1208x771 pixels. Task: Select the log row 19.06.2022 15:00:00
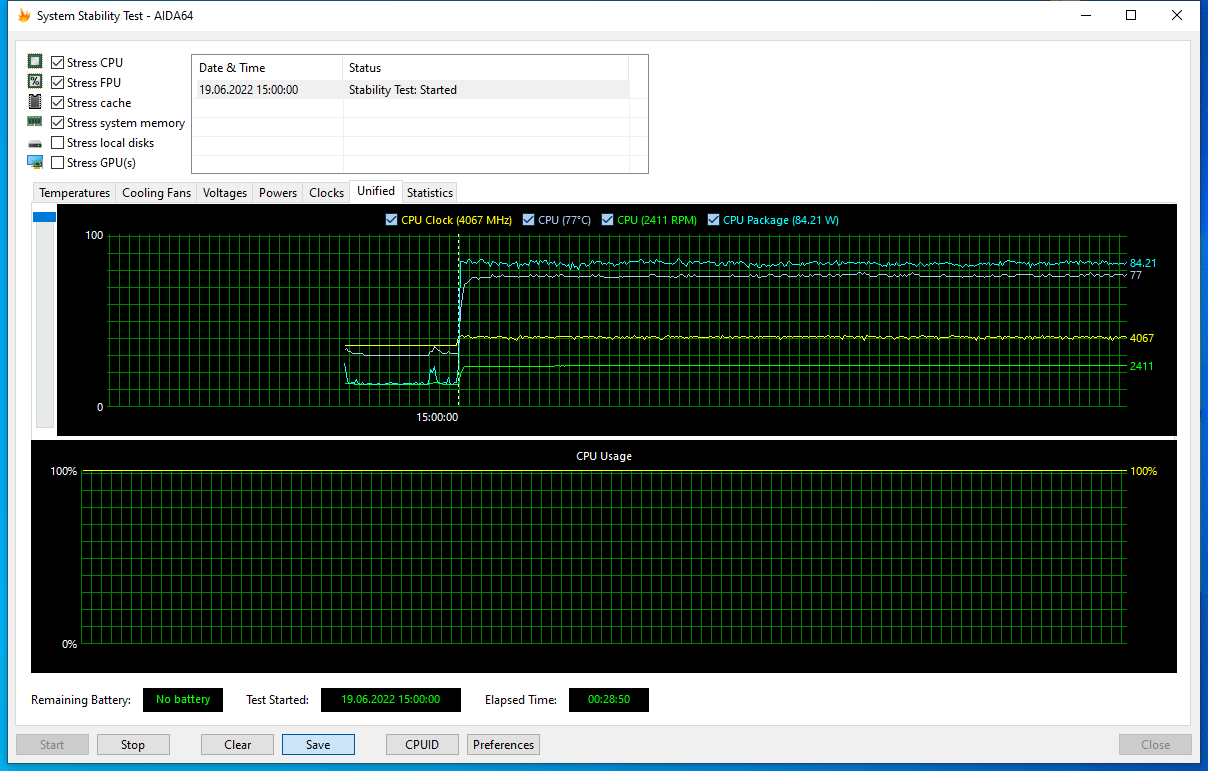coord(411,90)
